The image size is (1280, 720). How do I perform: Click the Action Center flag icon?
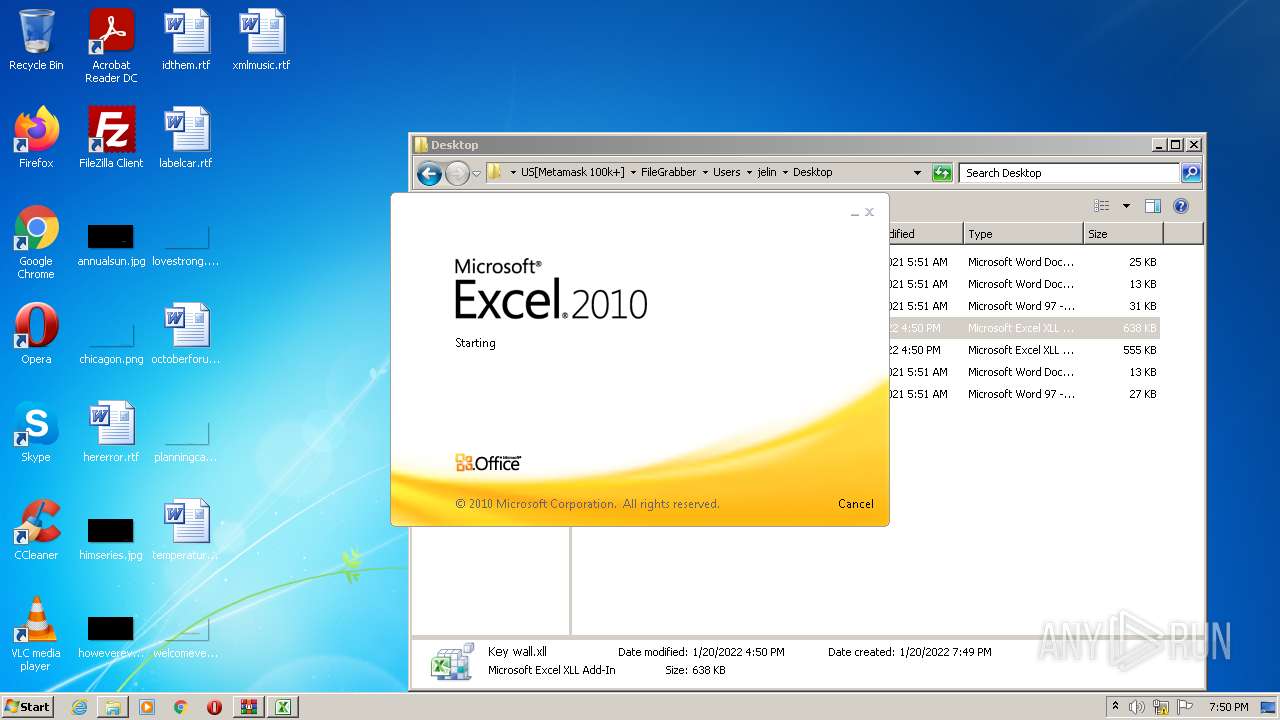[x=1185, y=707]
